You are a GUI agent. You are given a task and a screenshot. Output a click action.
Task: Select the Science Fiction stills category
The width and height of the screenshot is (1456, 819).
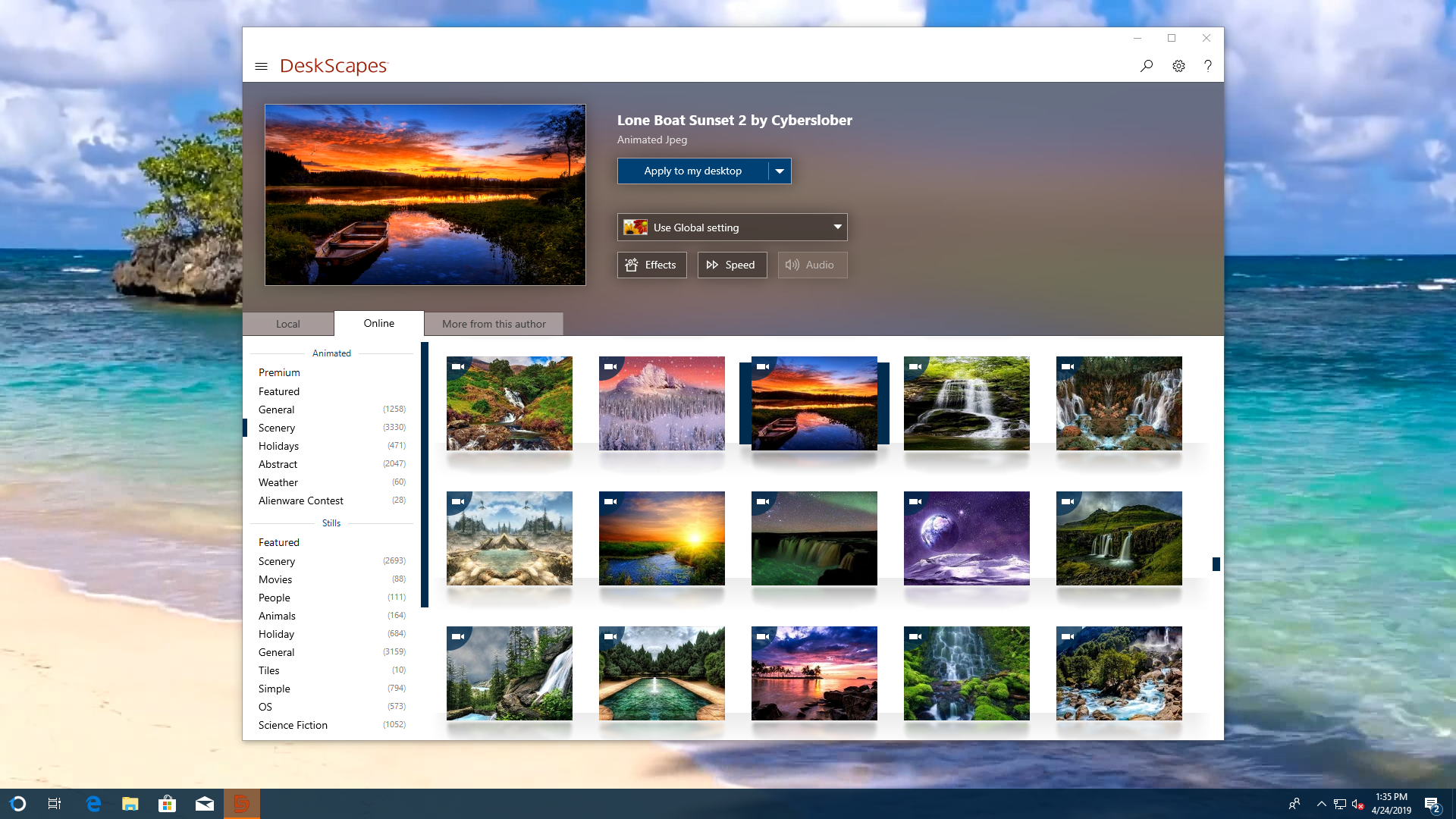coord(293,725)
